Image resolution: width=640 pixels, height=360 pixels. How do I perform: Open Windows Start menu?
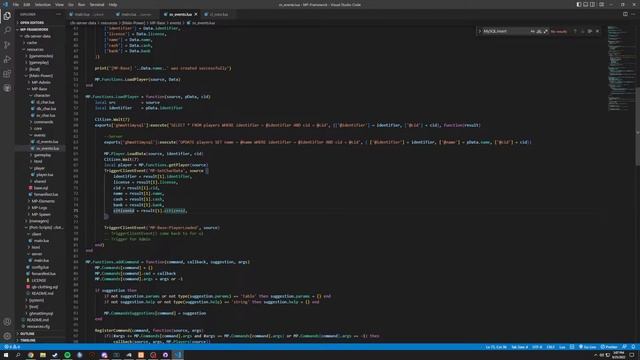point(6,355)
